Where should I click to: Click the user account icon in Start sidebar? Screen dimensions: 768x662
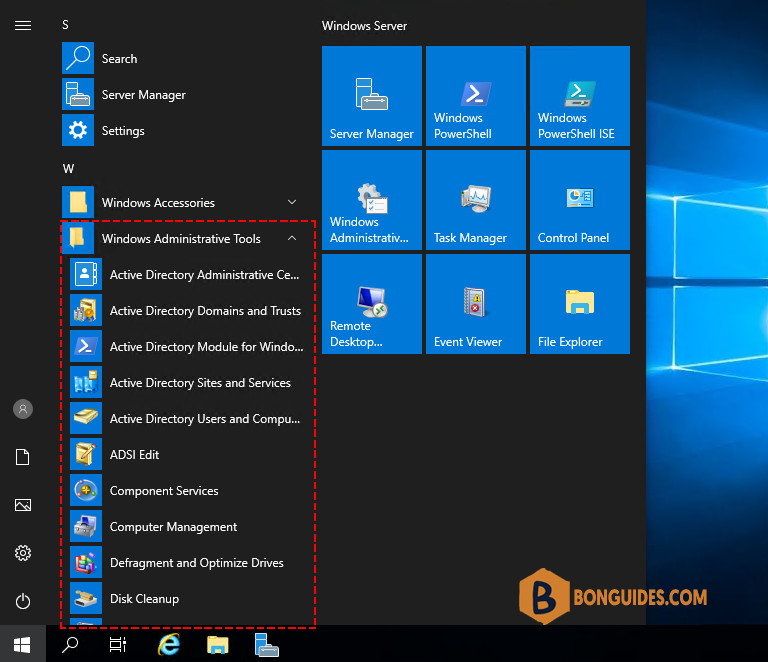tap(23, 409)
